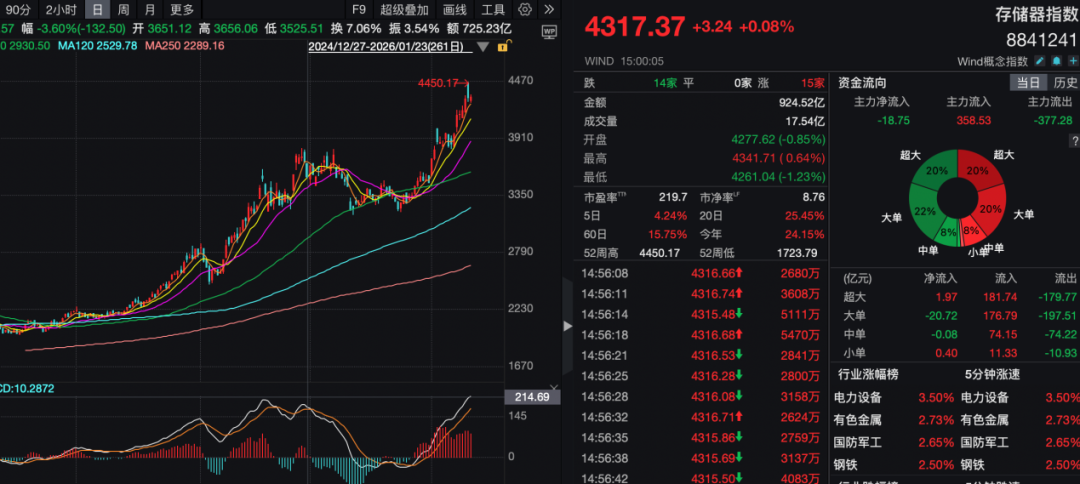Open the chart settings gear icon

tap(525, 9)
